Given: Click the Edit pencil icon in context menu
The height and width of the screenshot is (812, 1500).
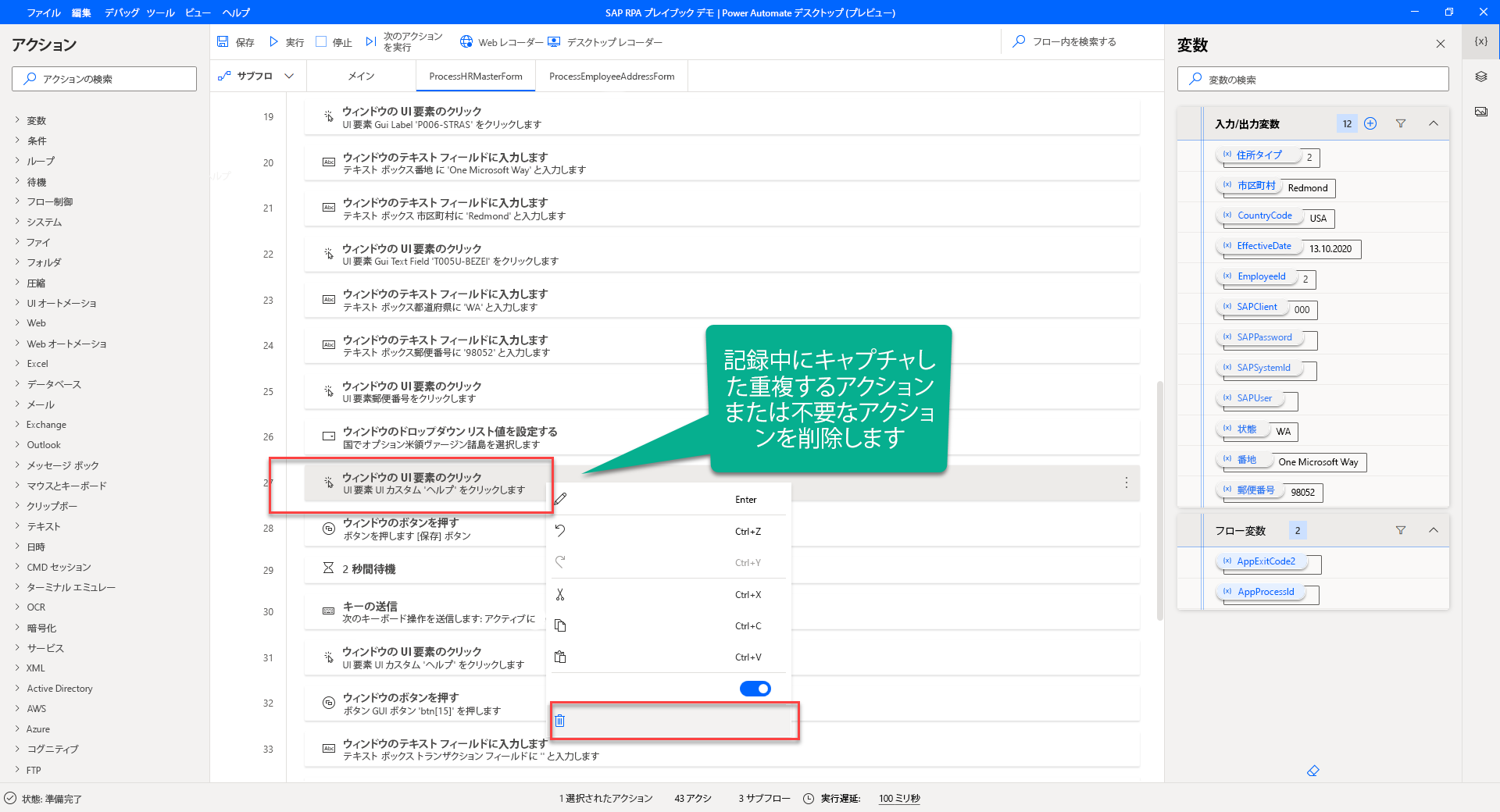Looking at the screenshot, I should point(560,499).
